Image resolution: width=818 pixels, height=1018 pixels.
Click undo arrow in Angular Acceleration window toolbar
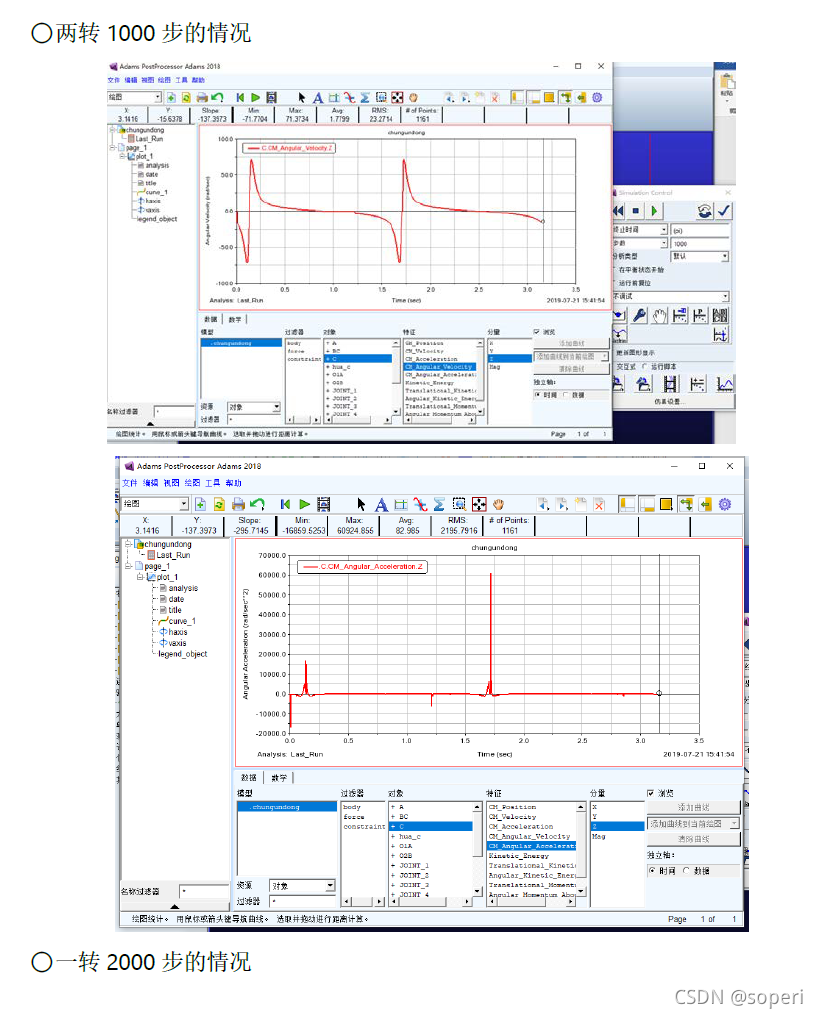tap(258, 504)
